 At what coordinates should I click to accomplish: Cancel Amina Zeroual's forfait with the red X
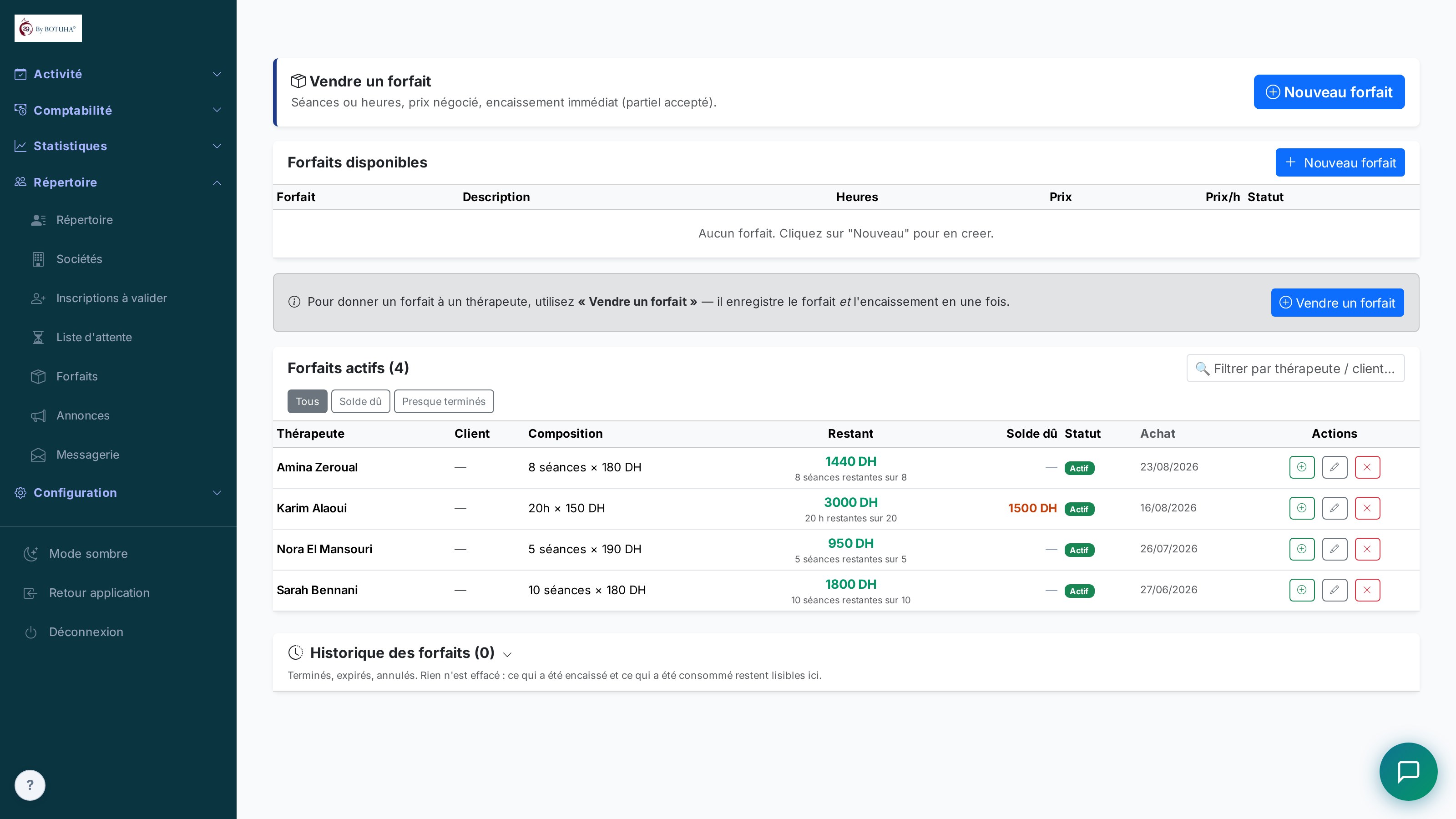click(x=1367, y=467)
